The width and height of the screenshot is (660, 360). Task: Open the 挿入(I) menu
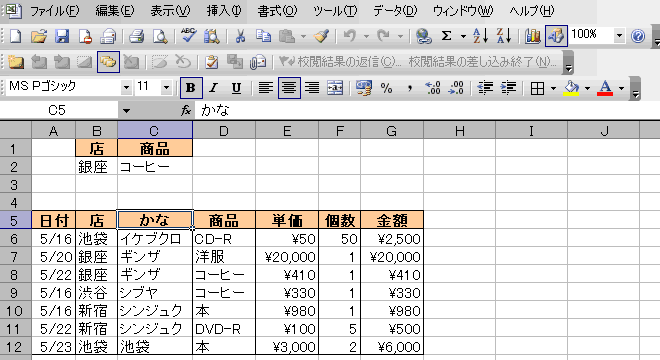[x=224, y=11]
